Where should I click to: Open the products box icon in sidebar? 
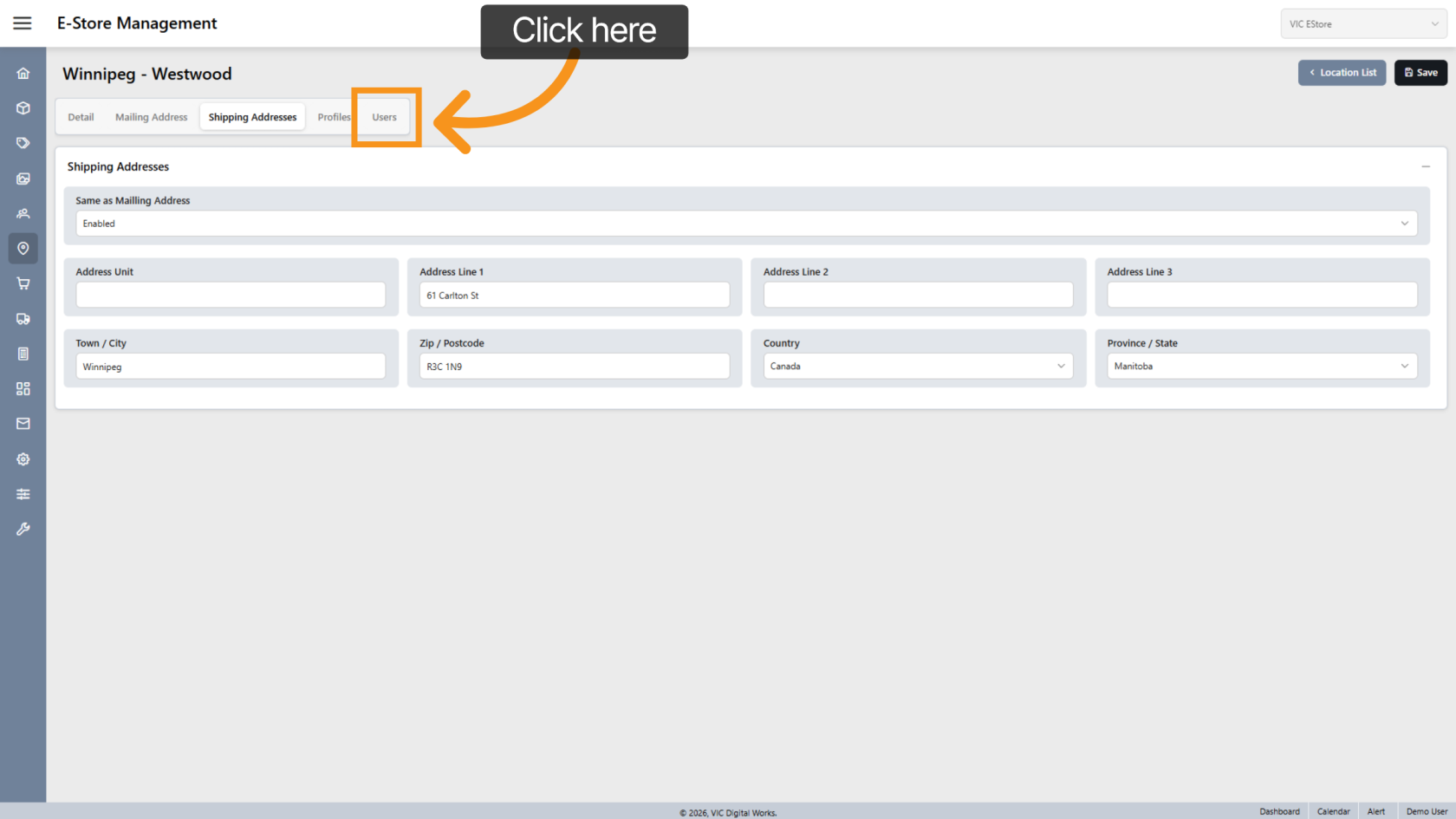tap(23, 108)
